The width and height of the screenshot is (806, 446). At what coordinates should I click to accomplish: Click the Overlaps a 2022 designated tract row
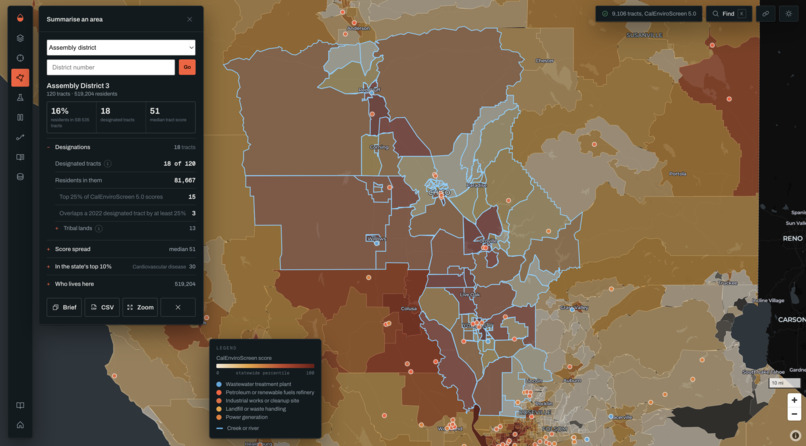click(x=127, y=213)
